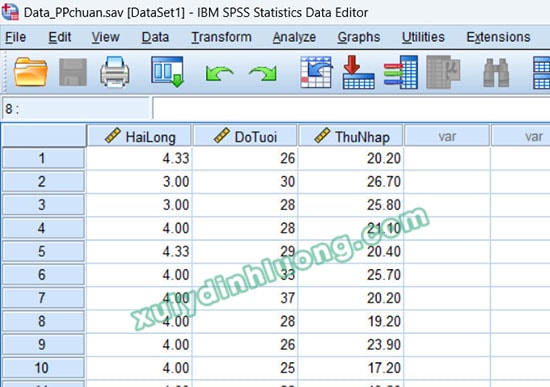Click the Go to case icon
The height and width of the screenshot is (387, 550).
pos(316,72)
